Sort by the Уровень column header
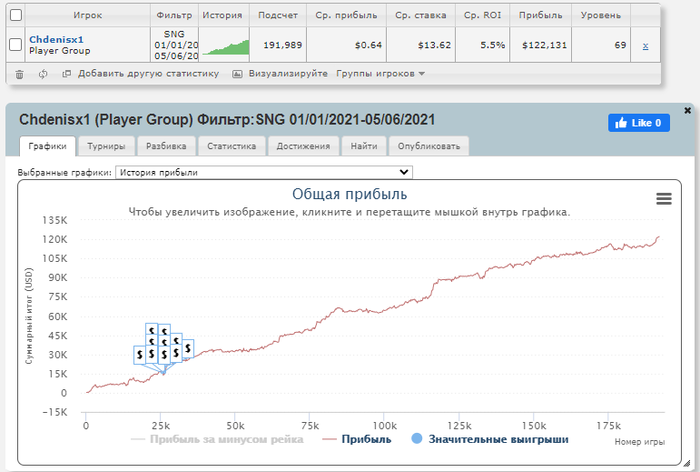700x472 pixels. pyautogui.click(x=600, y=15)
